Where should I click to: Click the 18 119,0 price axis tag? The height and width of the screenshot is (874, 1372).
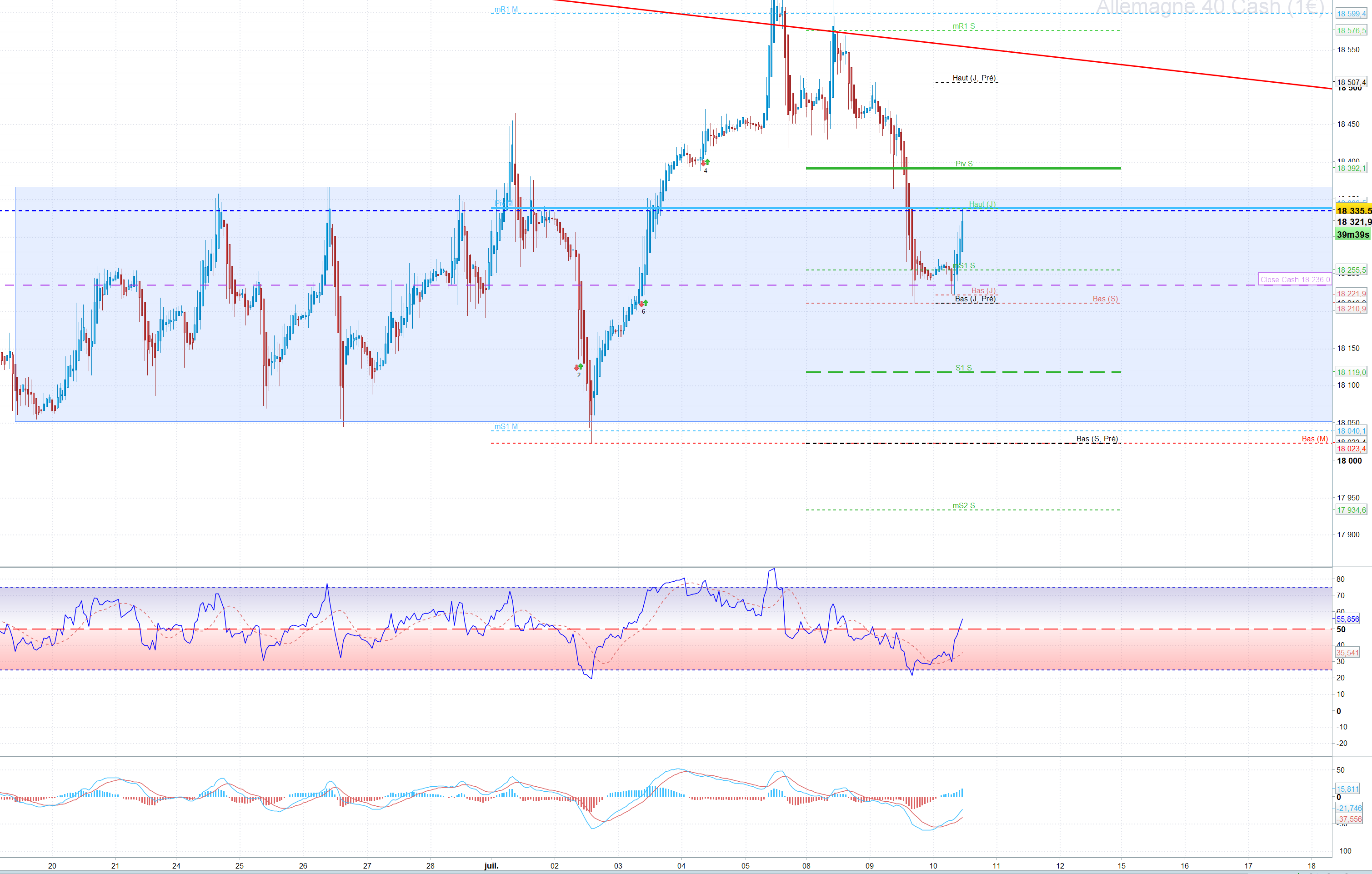1351,372
